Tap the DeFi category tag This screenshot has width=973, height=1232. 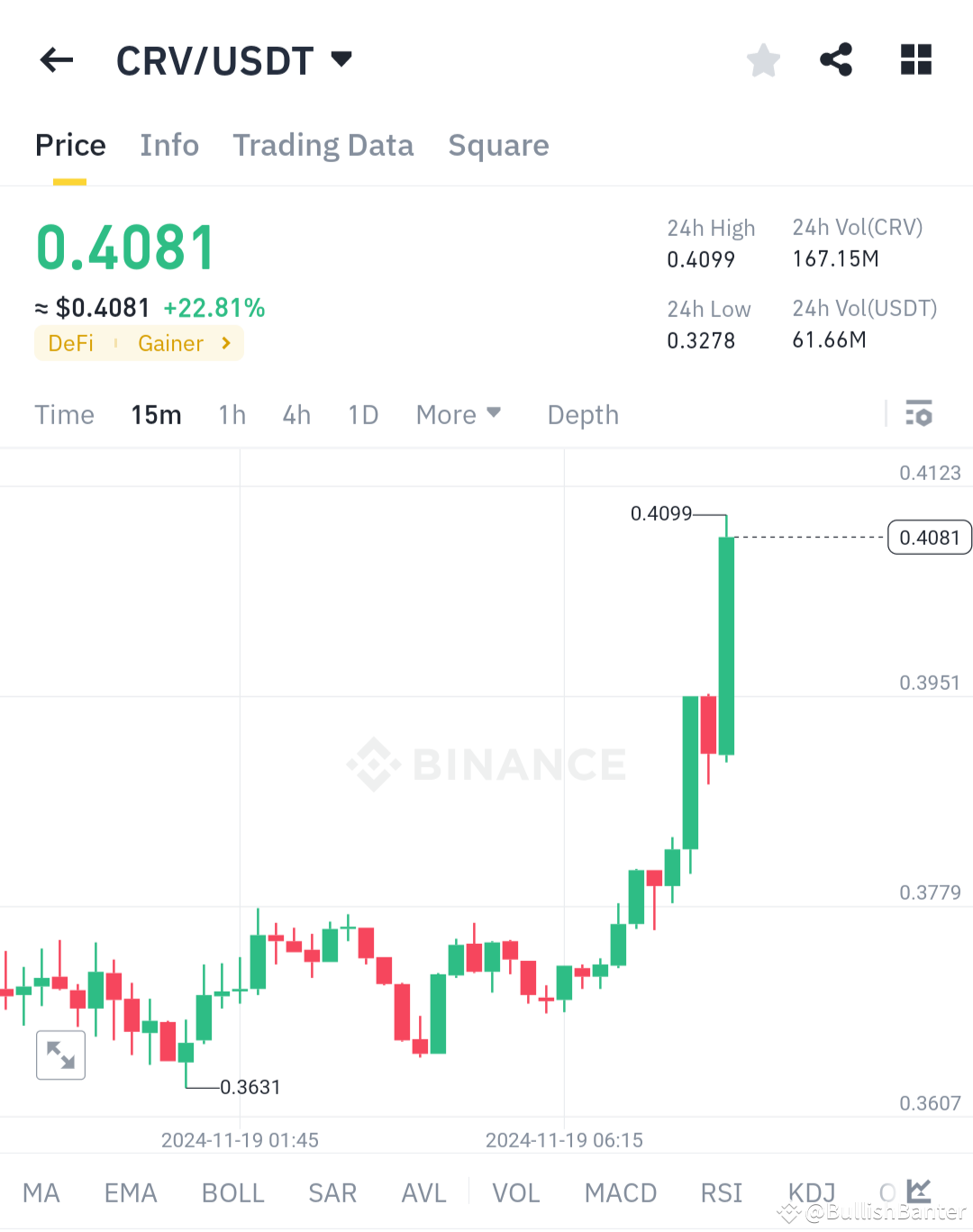pos(70,343)
